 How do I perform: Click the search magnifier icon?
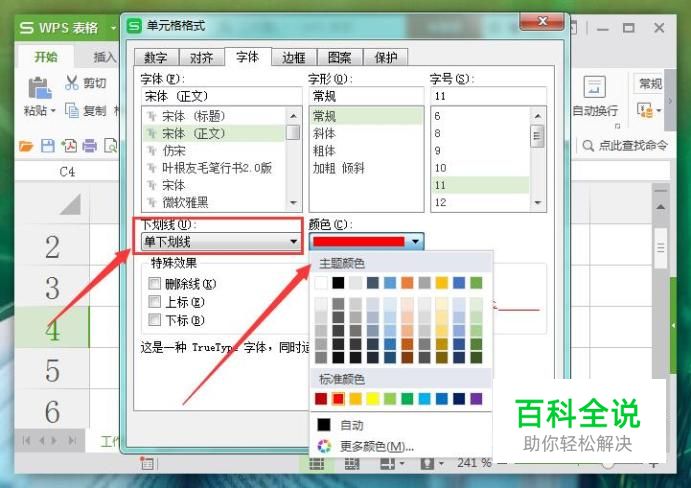(588, 145)
